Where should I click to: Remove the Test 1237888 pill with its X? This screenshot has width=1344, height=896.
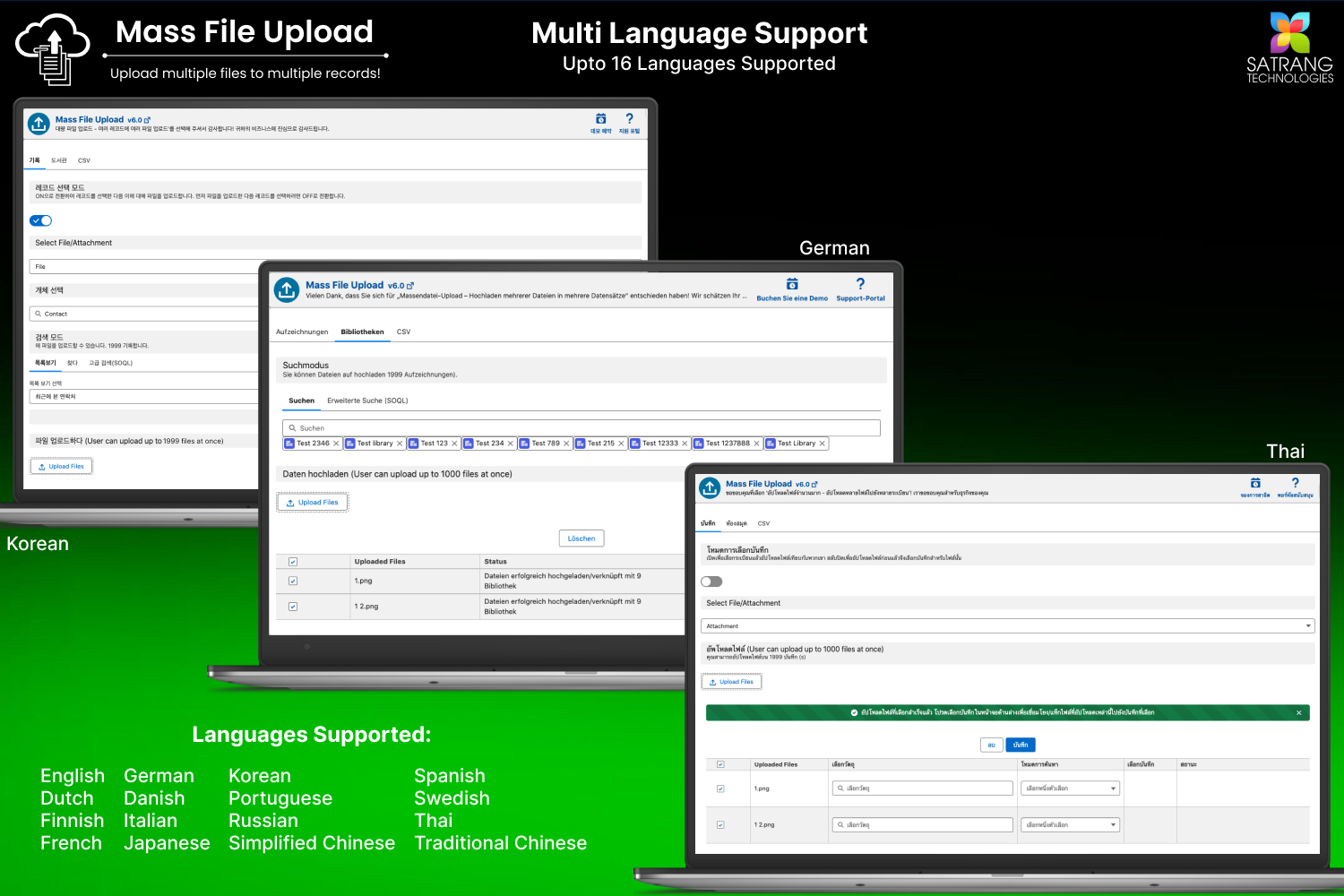pos(756,444)
